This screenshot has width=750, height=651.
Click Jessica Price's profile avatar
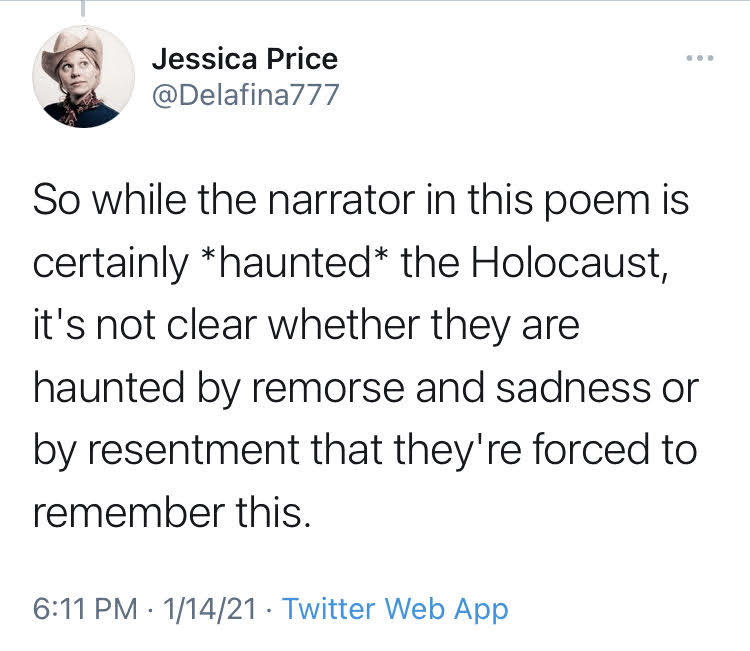[x=84, y=77]
